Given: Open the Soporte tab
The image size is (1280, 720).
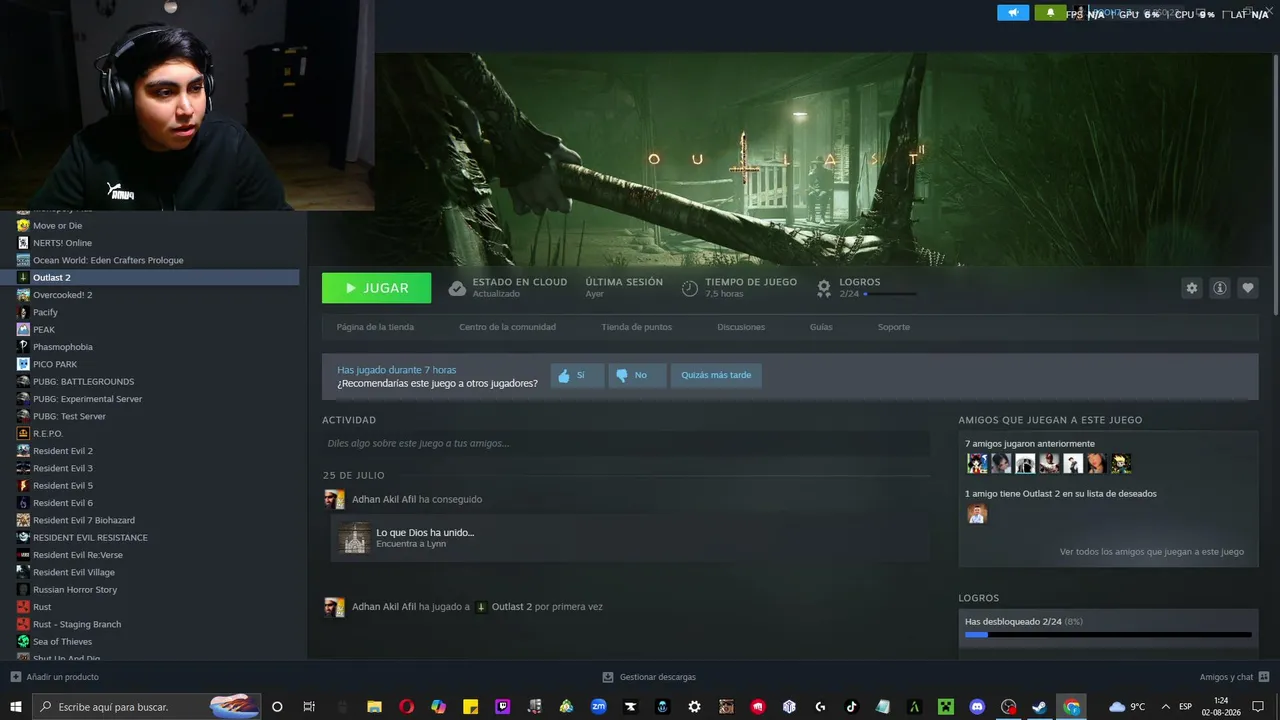Looking at the screenshot, I should (894, 327).
